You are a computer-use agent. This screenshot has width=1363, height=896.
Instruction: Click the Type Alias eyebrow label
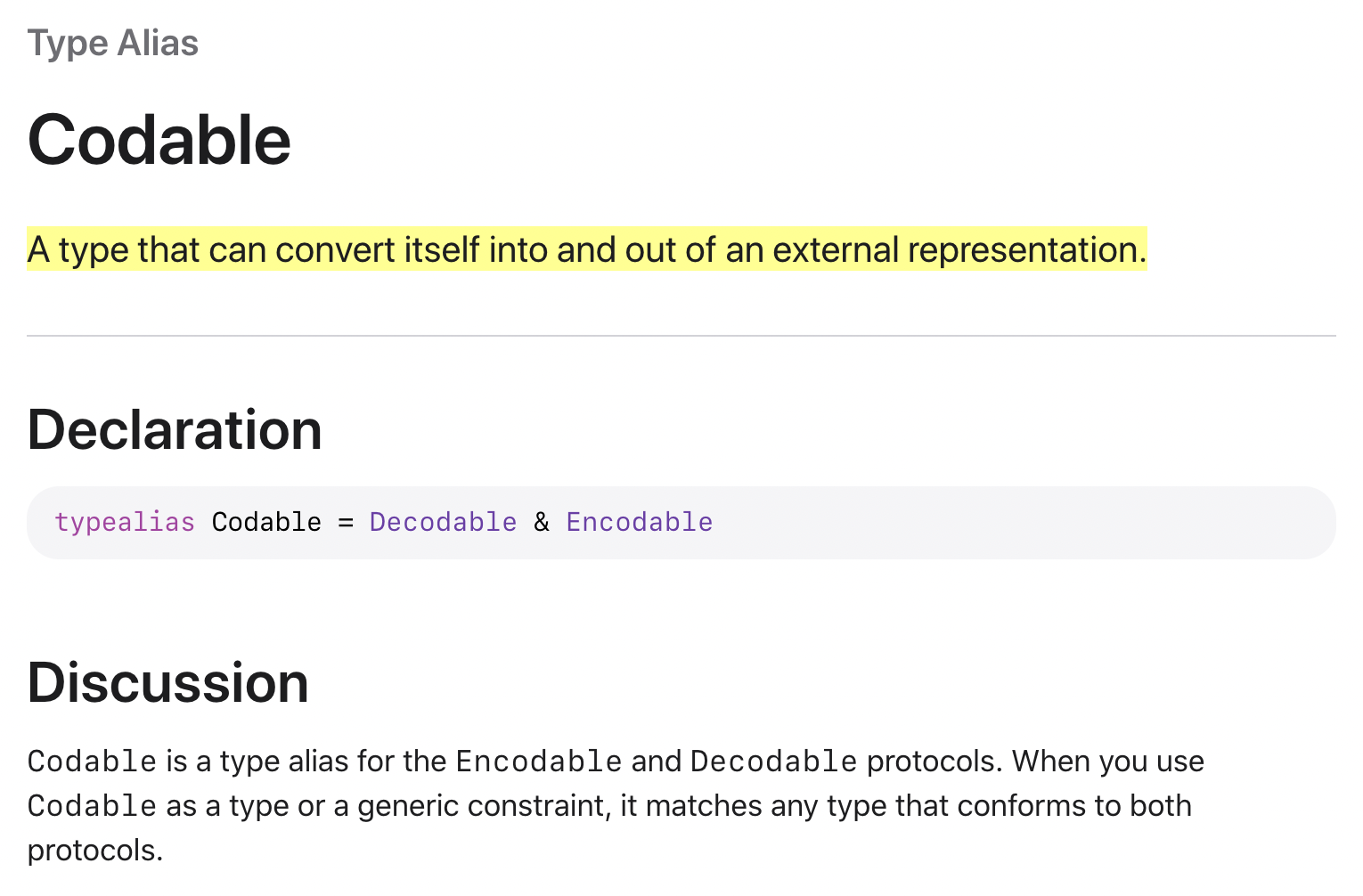[113, 43]
